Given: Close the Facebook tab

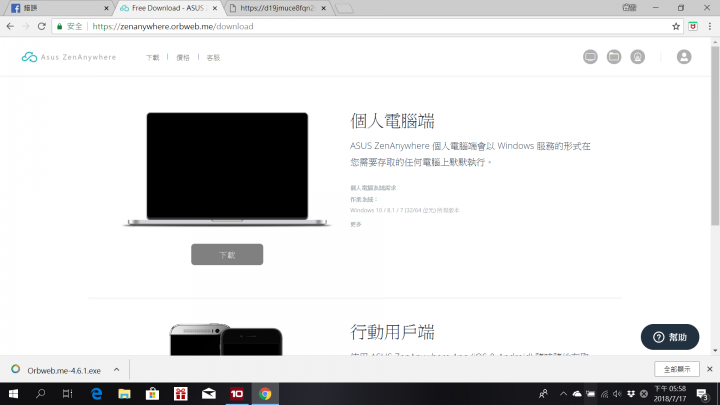Looking at the screenshot, I should pos(106,8).
